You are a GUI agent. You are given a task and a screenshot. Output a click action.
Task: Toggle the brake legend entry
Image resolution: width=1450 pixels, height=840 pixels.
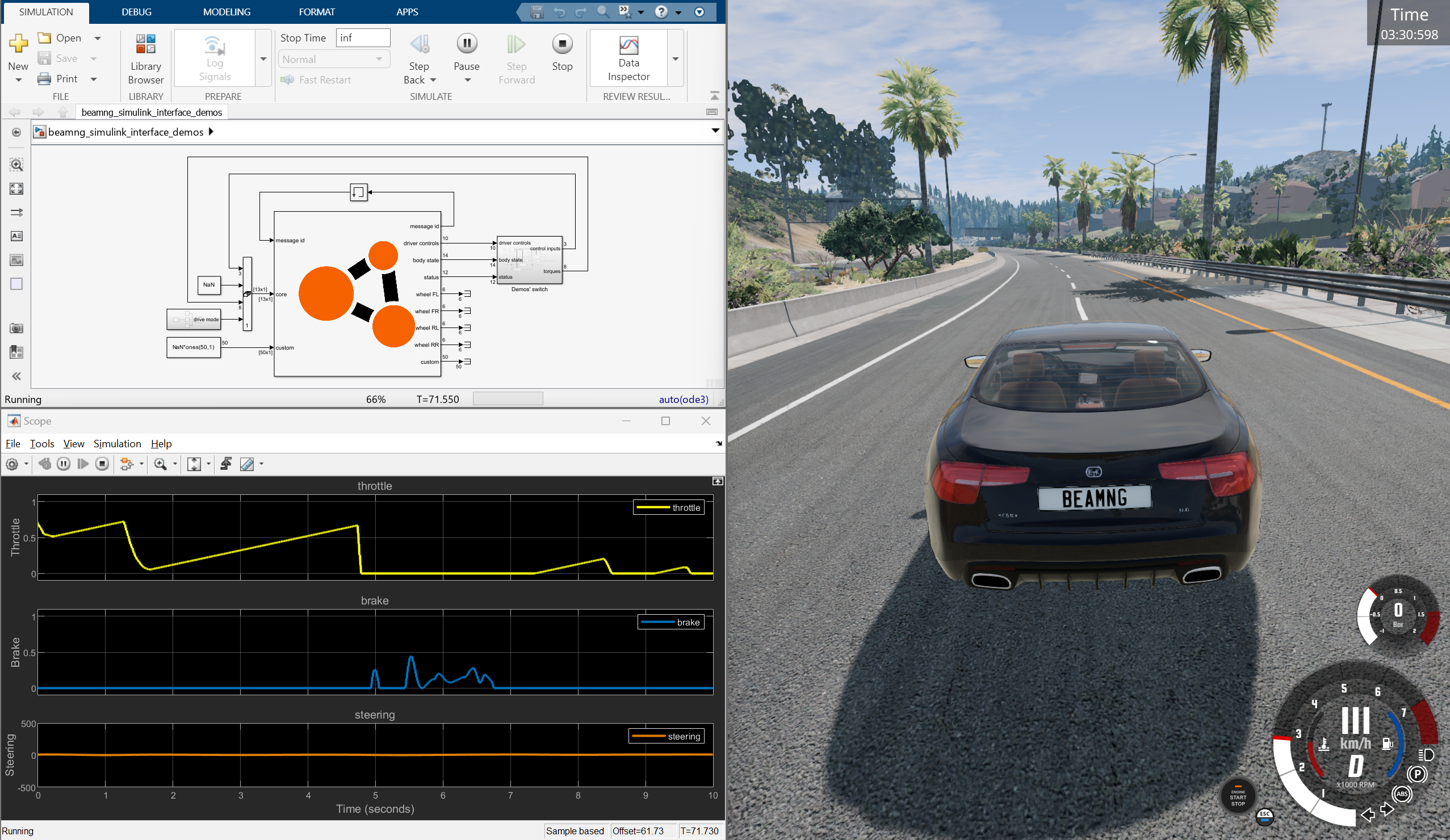[x=671, y=622]
